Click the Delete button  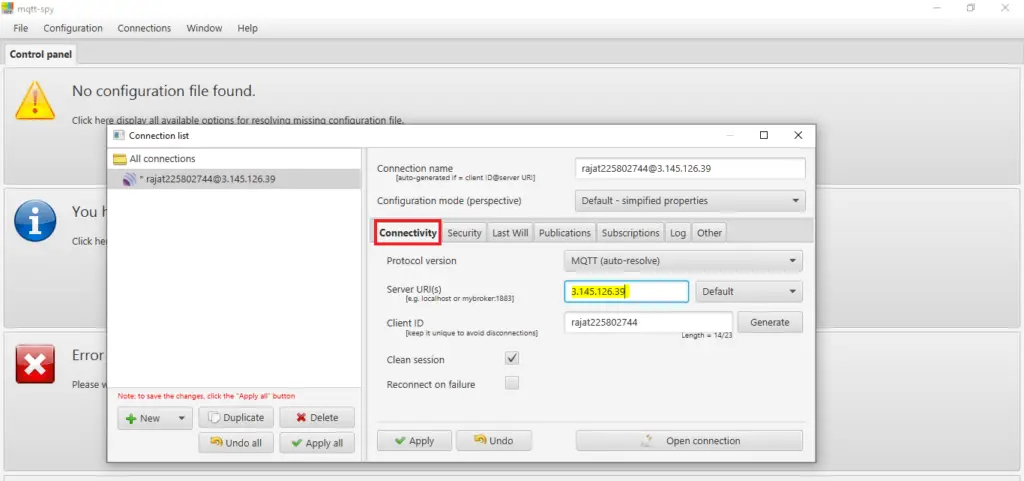317,418
